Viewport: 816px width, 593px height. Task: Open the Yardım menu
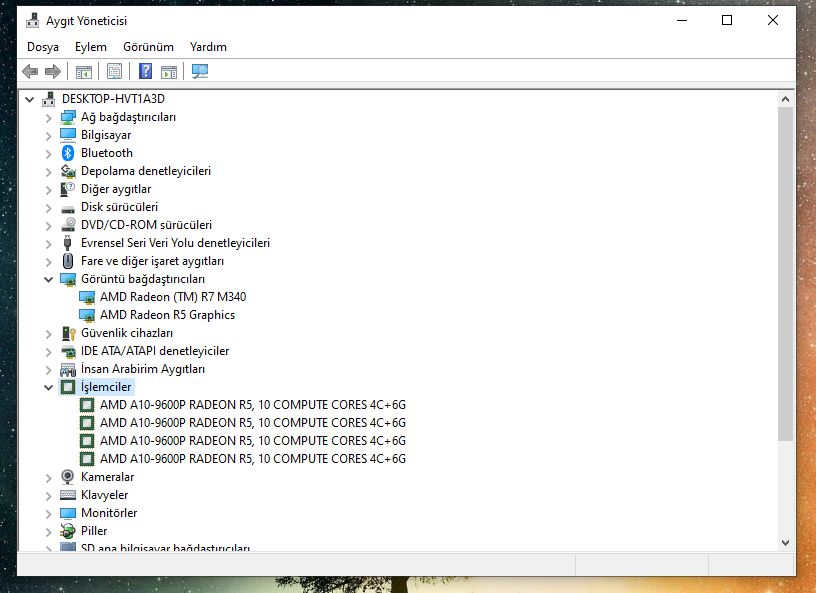tap(208, 47)
